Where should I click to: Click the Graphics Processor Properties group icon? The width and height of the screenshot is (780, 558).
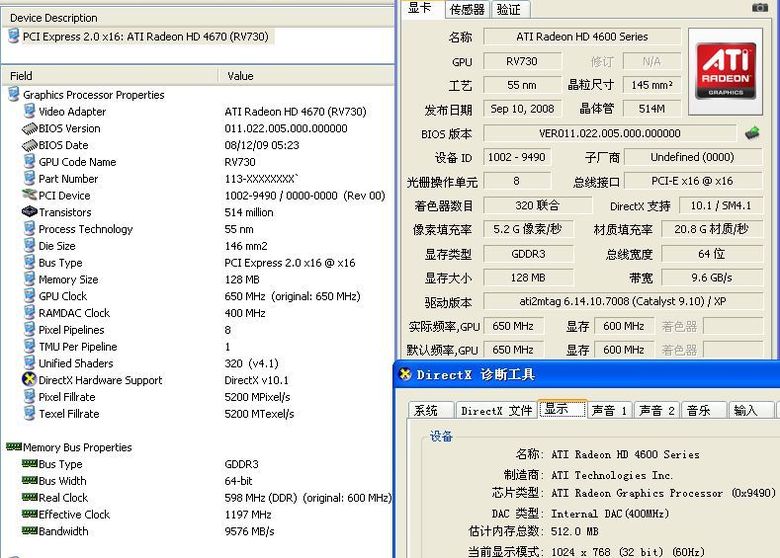14,94
